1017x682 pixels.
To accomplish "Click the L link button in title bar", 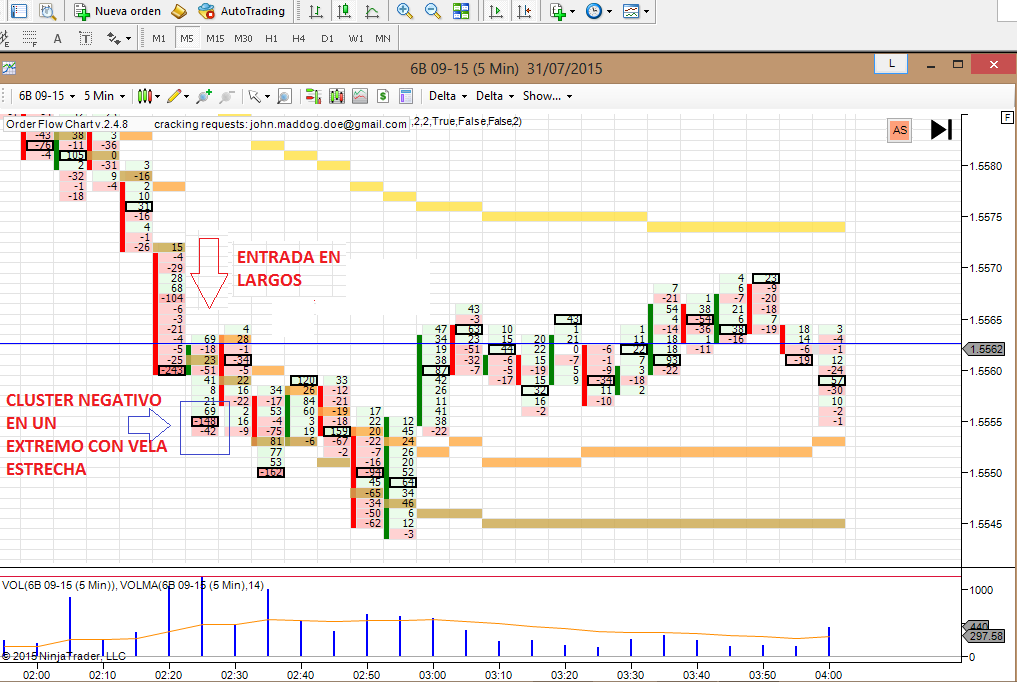I will tap(891, 64).
